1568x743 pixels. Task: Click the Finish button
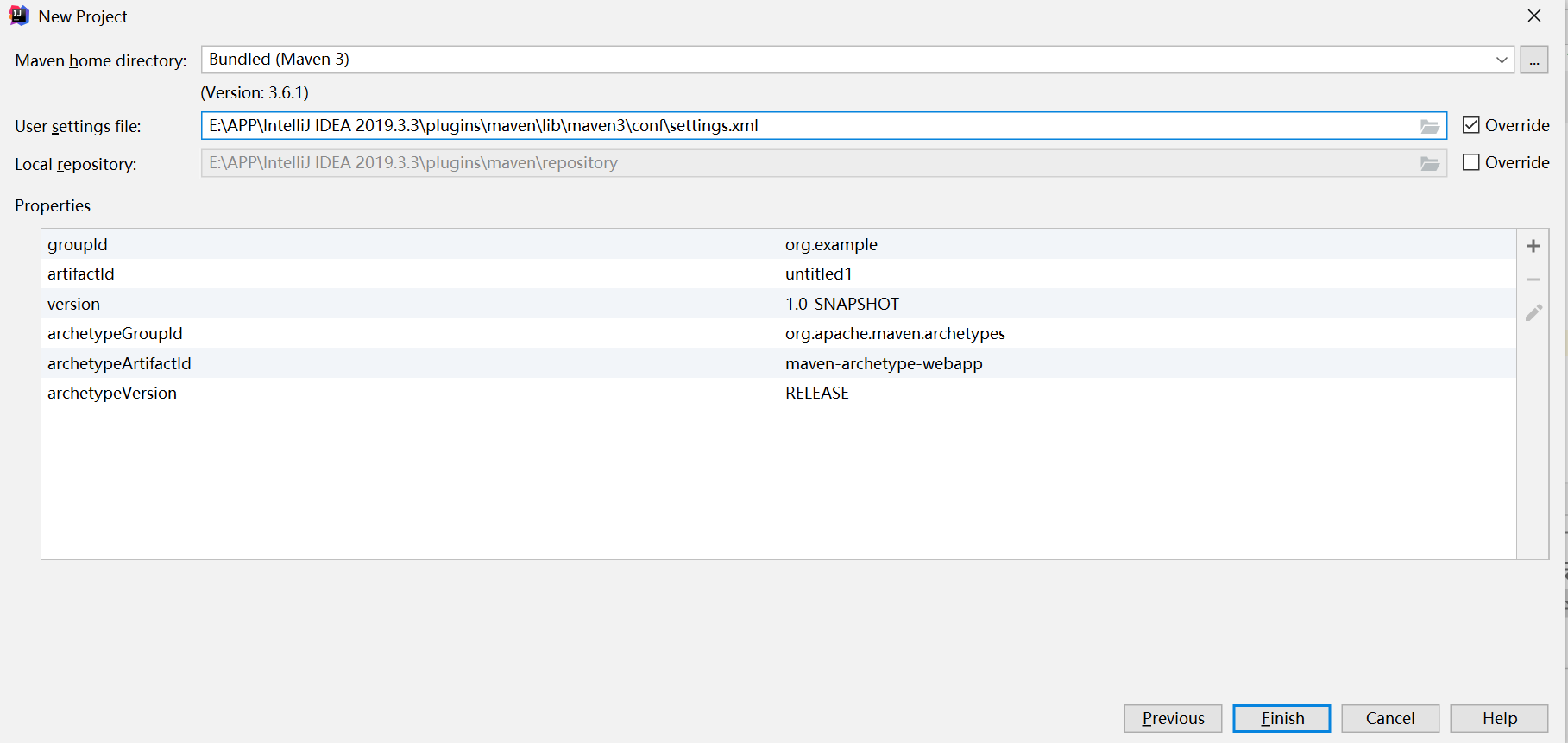pyautogui.click(x=1281, y=718)
